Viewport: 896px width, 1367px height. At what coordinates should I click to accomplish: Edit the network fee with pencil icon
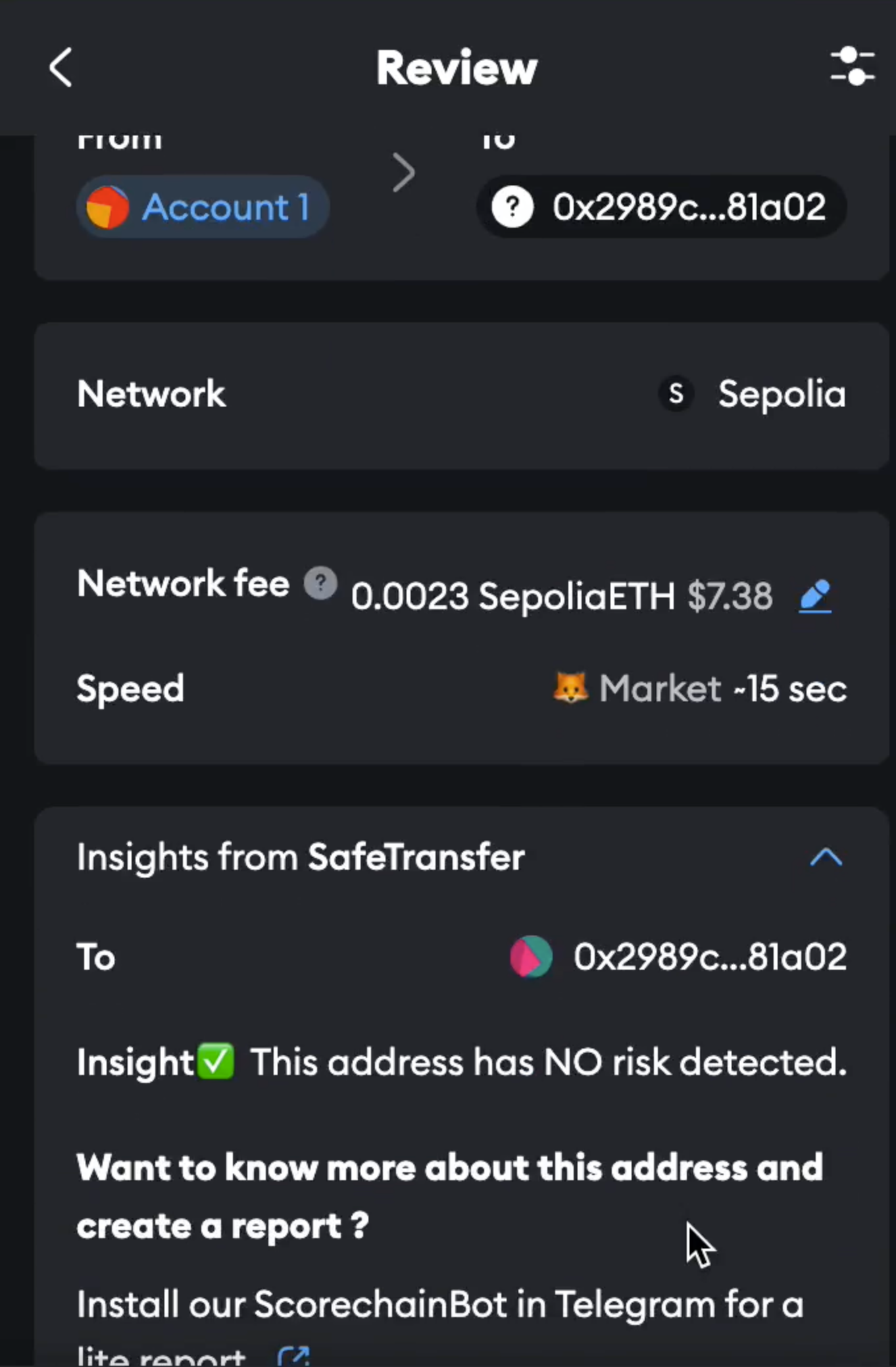pos(815,596)
